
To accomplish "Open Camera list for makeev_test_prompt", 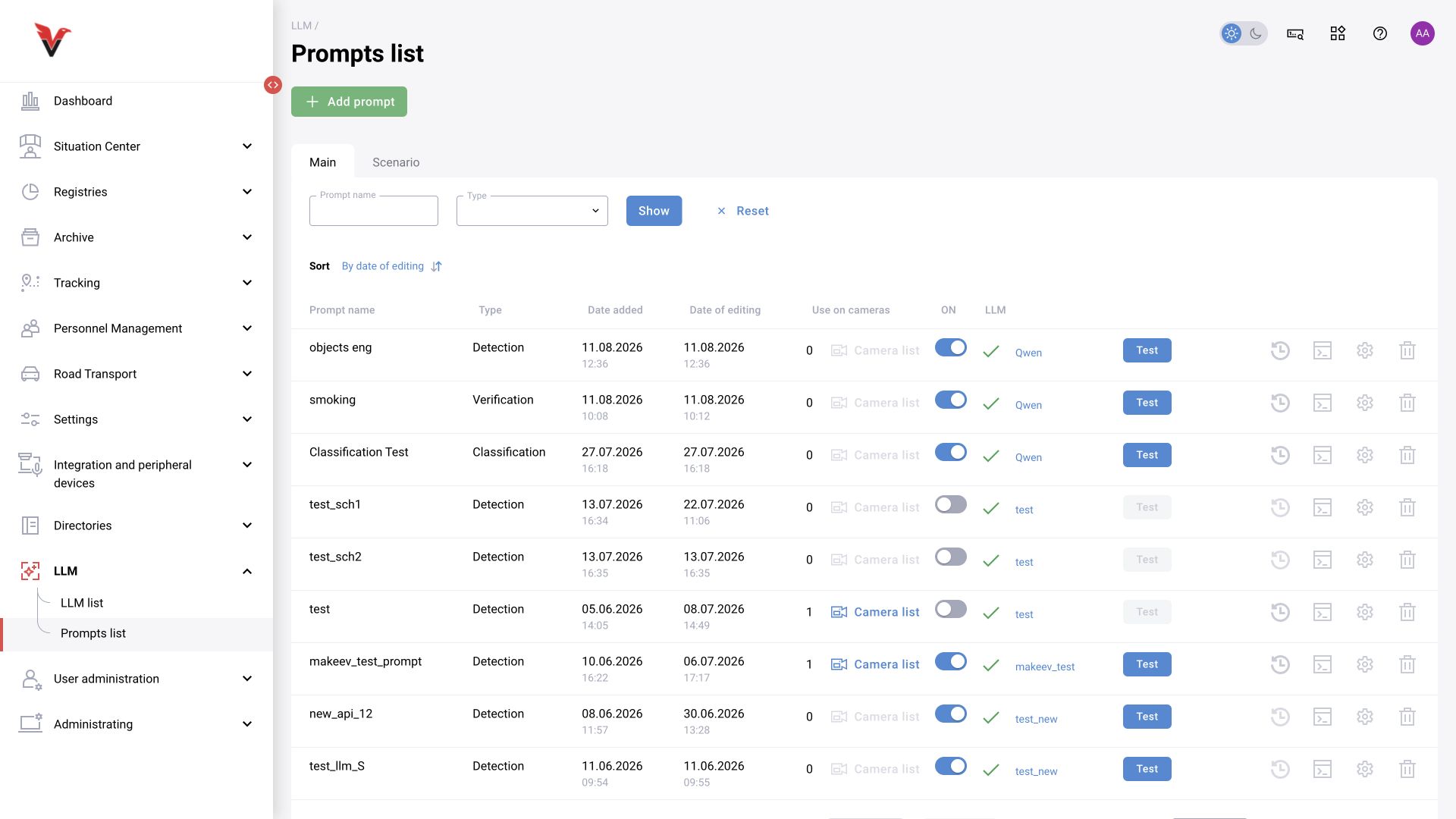I will click(x=875, y=664).
